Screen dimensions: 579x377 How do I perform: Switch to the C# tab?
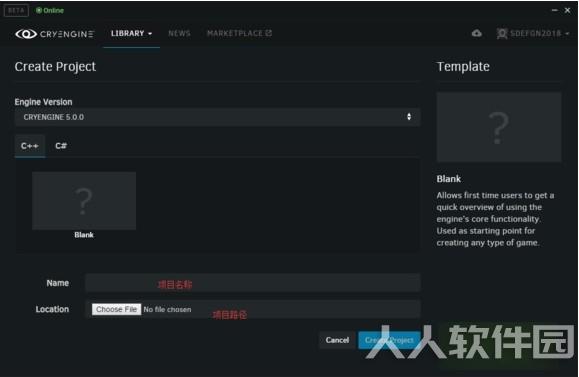(x=61, y=146)
